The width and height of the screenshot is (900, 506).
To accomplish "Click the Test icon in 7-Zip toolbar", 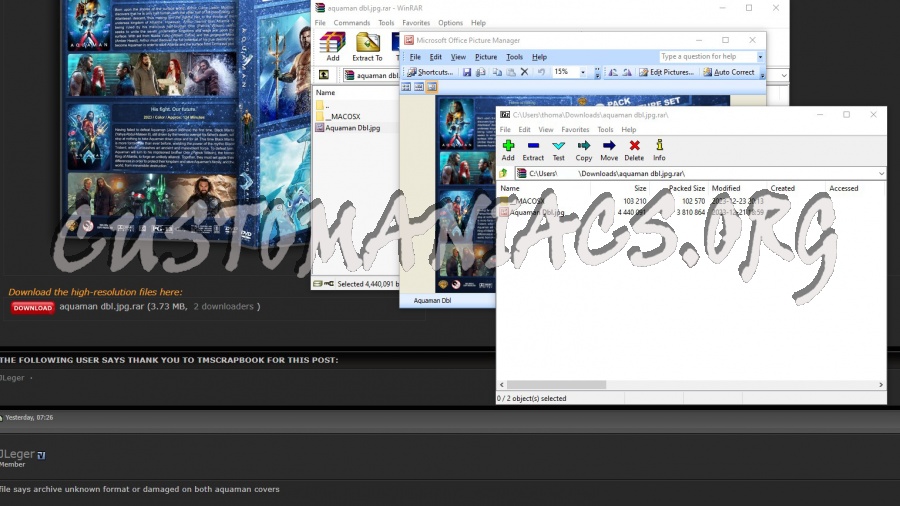I will pyautogui.click(x=558, y=146).
